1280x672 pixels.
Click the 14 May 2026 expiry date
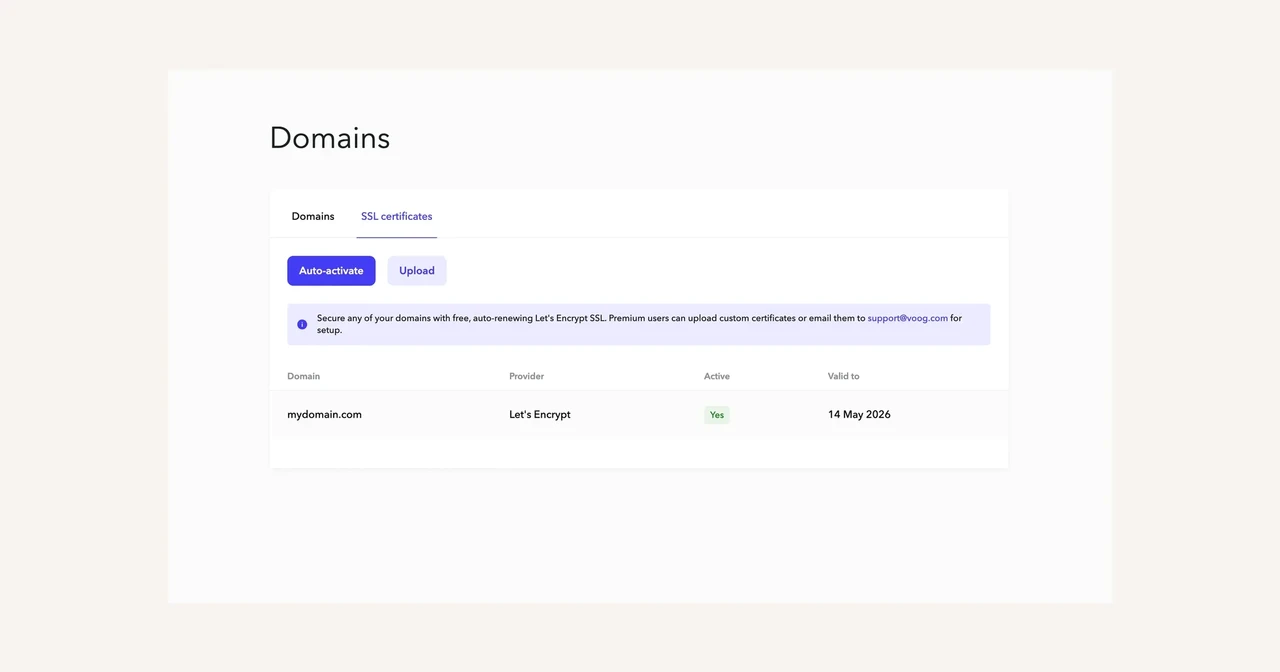[x=859, y=414]
